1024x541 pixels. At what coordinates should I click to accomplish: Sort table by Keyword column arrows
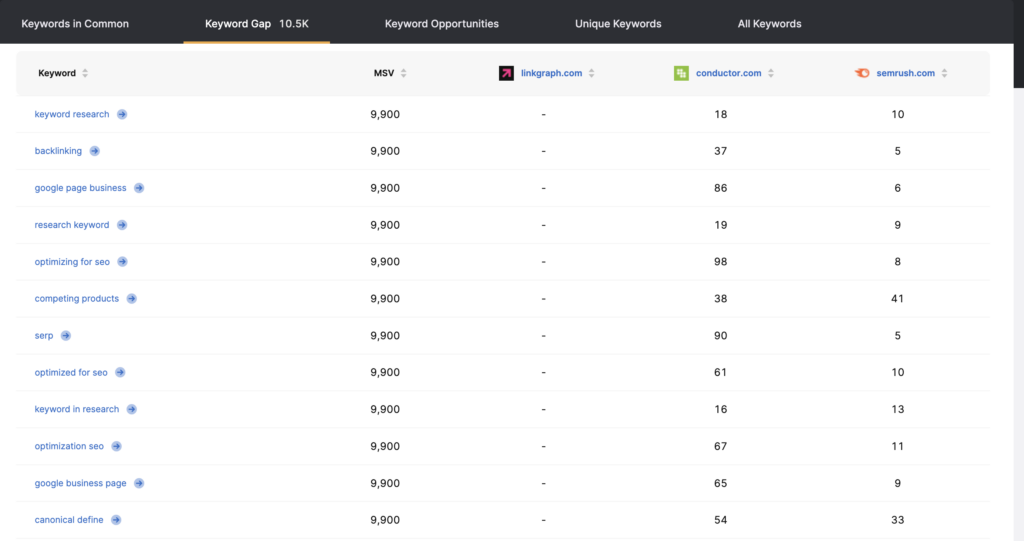click(x=85, y=73)
